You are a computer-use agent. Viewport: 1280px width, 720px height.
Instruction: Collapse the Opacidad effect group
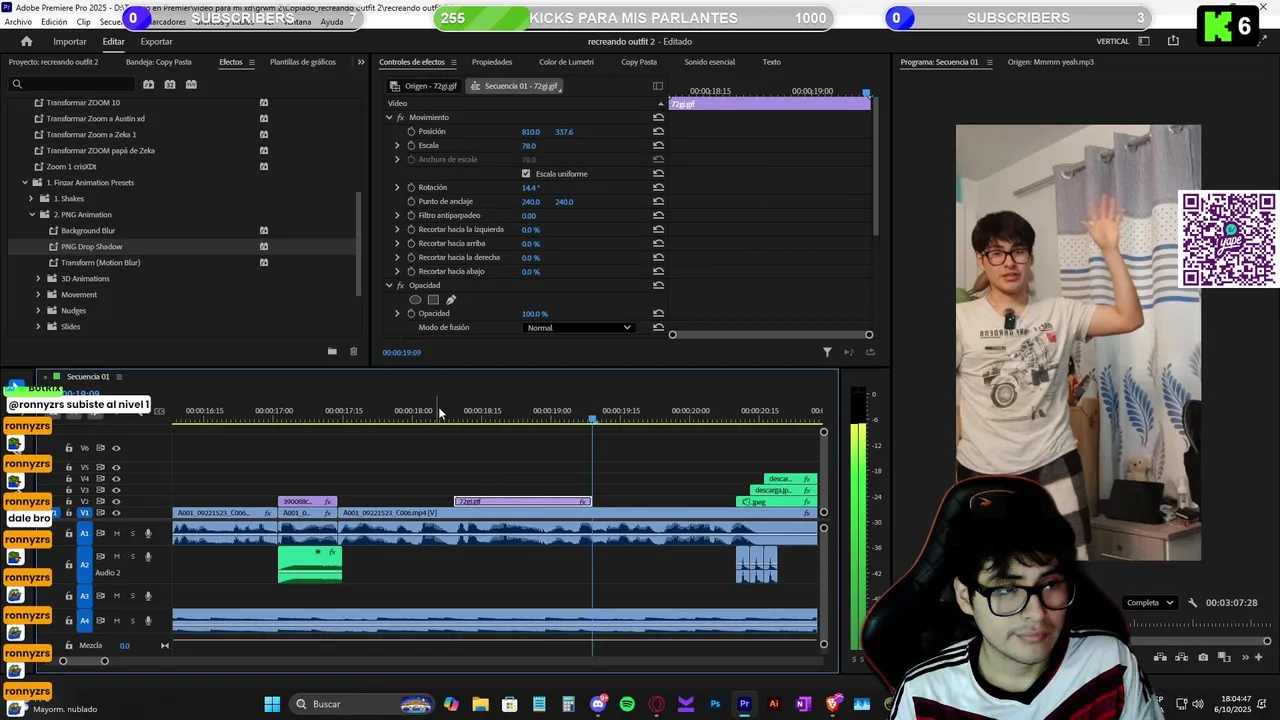pos(389,285)
